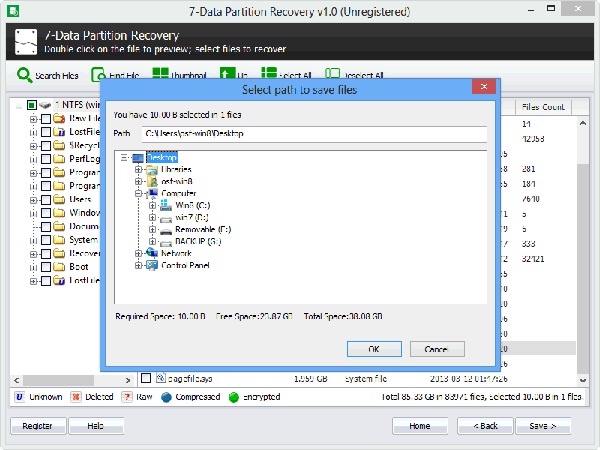The image size is (600, 450).
Task: Click the Encrypted legend green icon
Action: pos(233,397)
